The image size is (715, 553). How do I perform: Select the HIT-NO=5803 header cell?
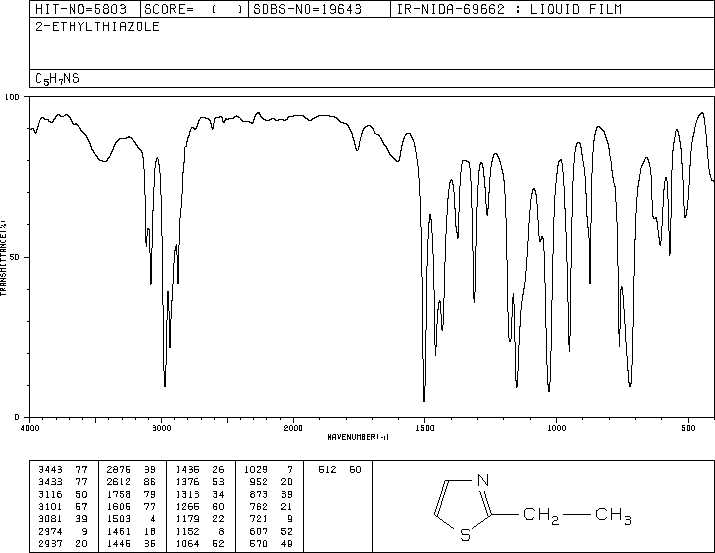click(x=84, y=9)
